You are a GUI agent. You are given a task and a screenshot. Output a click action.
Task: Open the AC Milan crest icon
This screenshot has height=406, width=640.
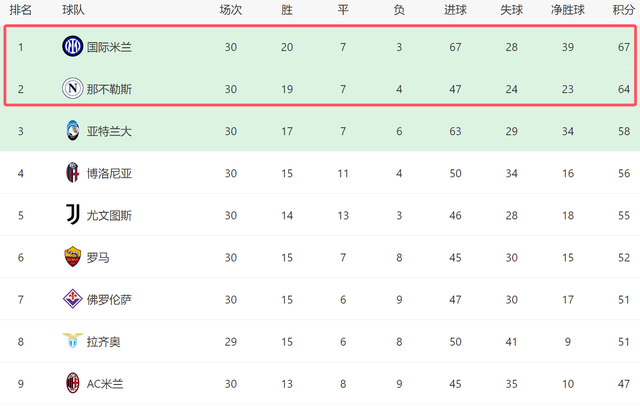[73, 383]
